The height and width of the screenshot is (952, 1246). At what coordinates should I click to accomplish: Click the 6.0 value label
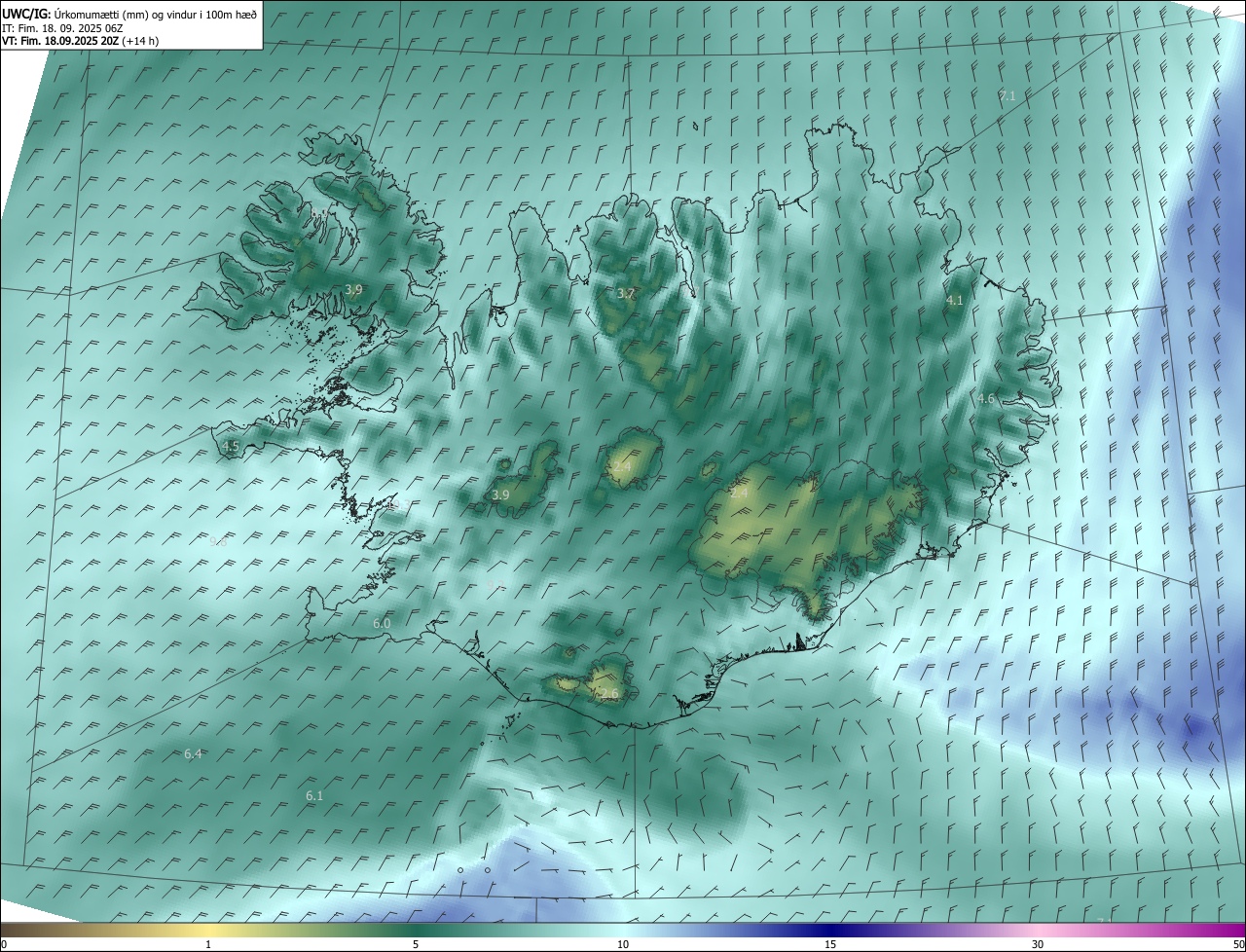point(382,623)
